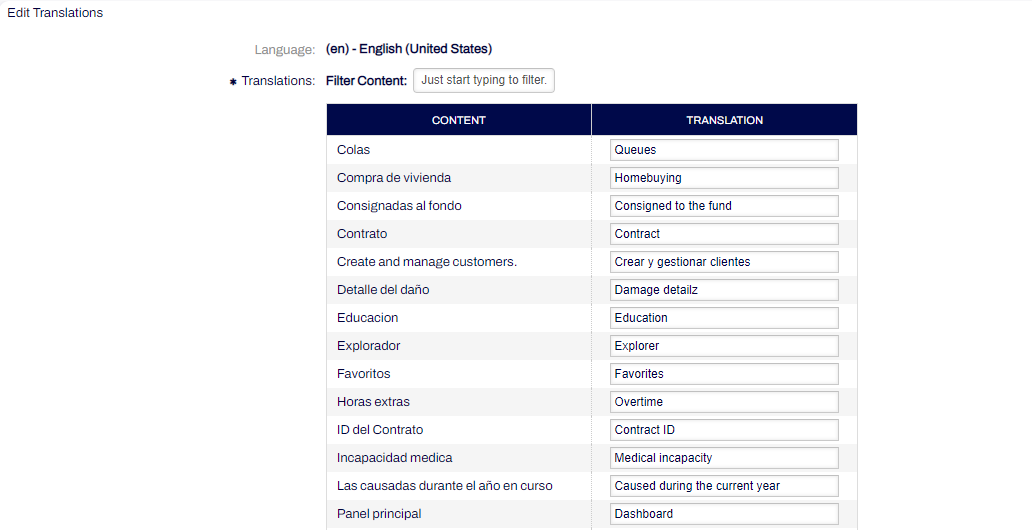This screenshot has width=1032, height=530.
Task: Edit the translation field containing Education
Action: point(724,318)
